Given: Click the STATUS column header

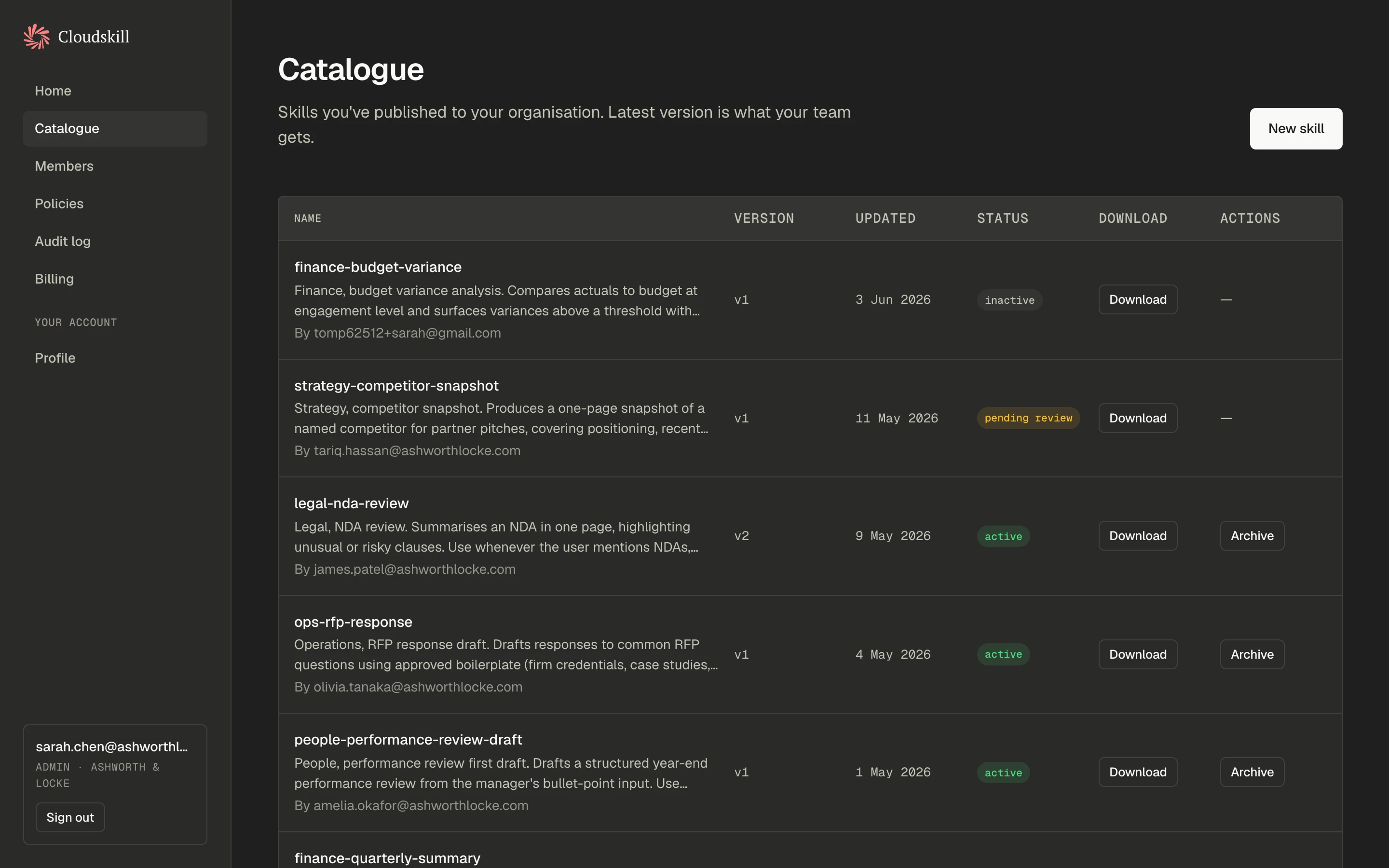Looking at the screenshot, I should point(1003,218).
